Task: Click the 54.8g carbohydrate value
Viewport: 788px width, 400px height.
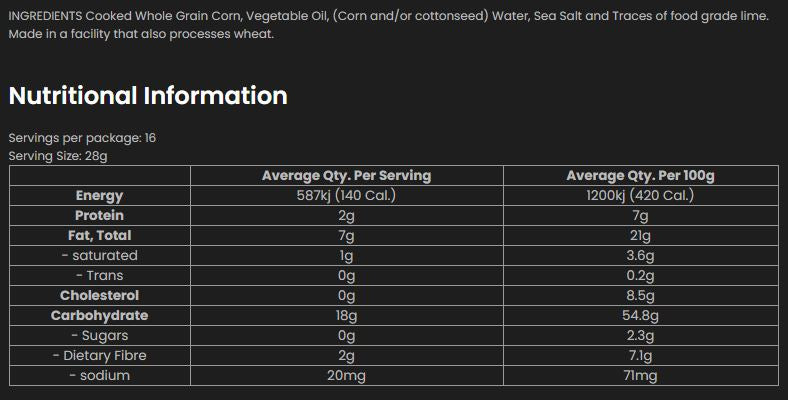Action: [640, 316]
